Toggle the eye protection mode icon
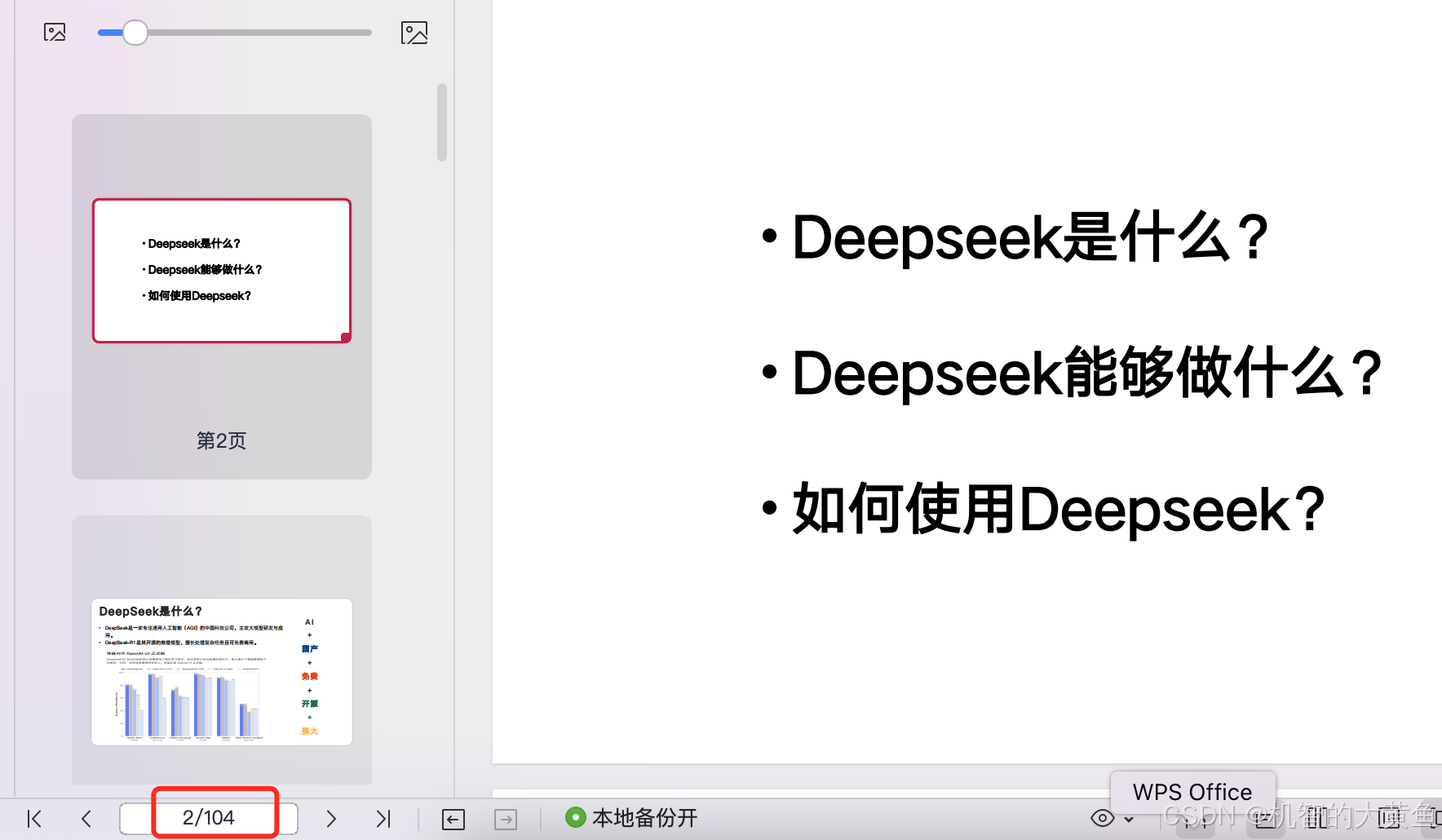This screenshot has width=1442, height=840. click(x=1103, y=818)
